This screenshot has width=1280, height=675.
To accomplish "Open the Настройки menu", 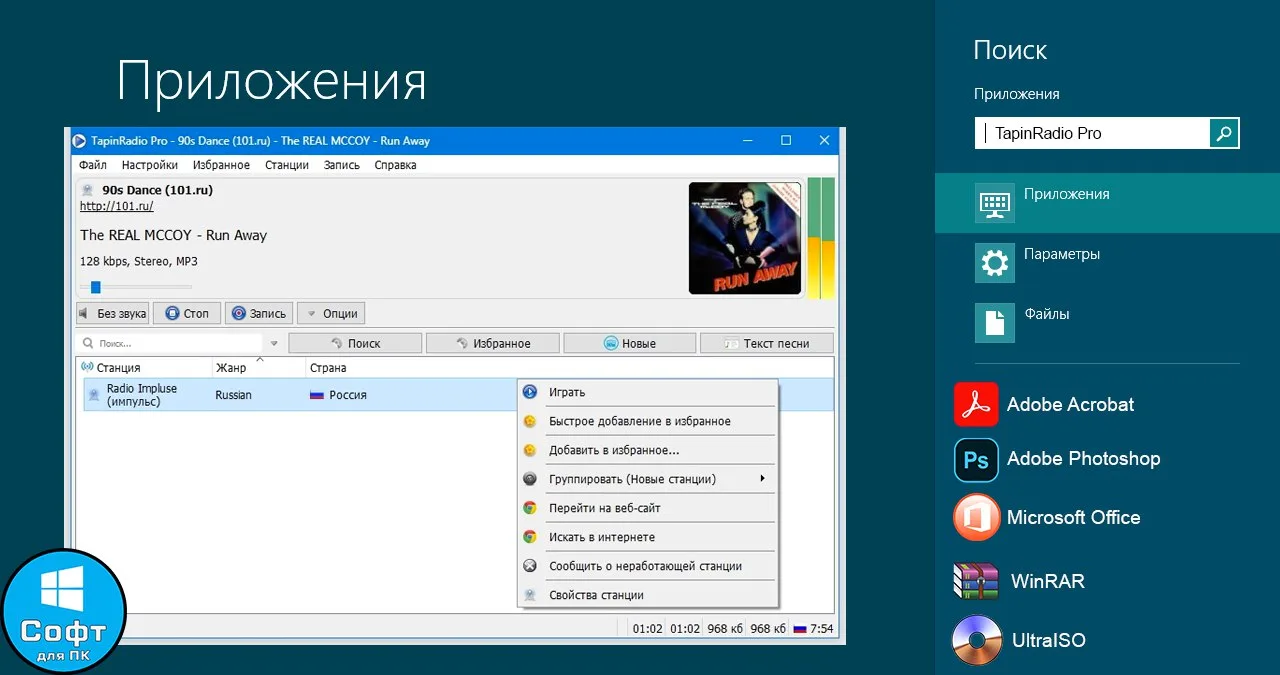I will tap(150, 165).
